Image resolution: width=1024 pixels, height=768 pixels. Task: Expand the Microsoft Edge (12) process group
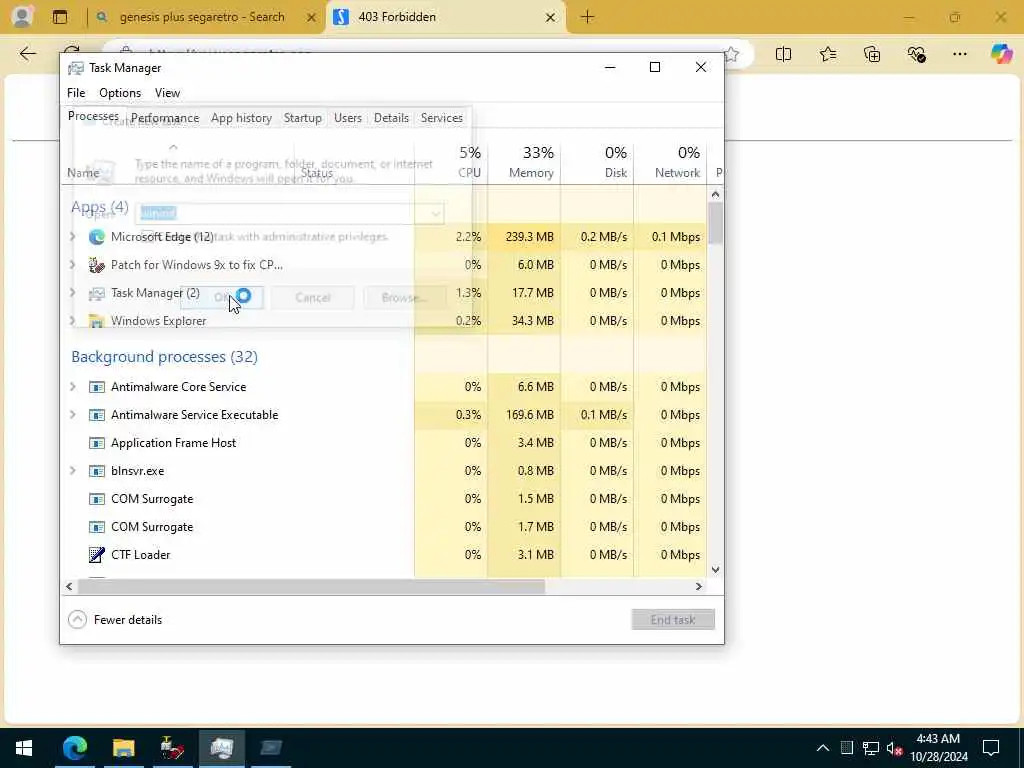(x=72, y=237)
